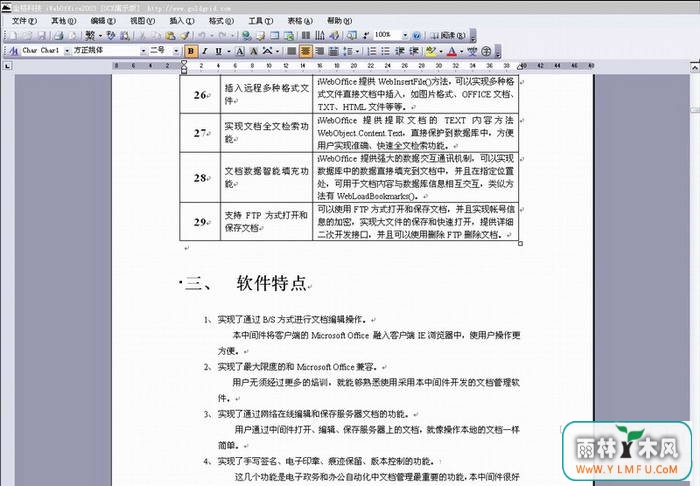Toggle Italic formatting button
700x486 pixels.
pos(205,51)
